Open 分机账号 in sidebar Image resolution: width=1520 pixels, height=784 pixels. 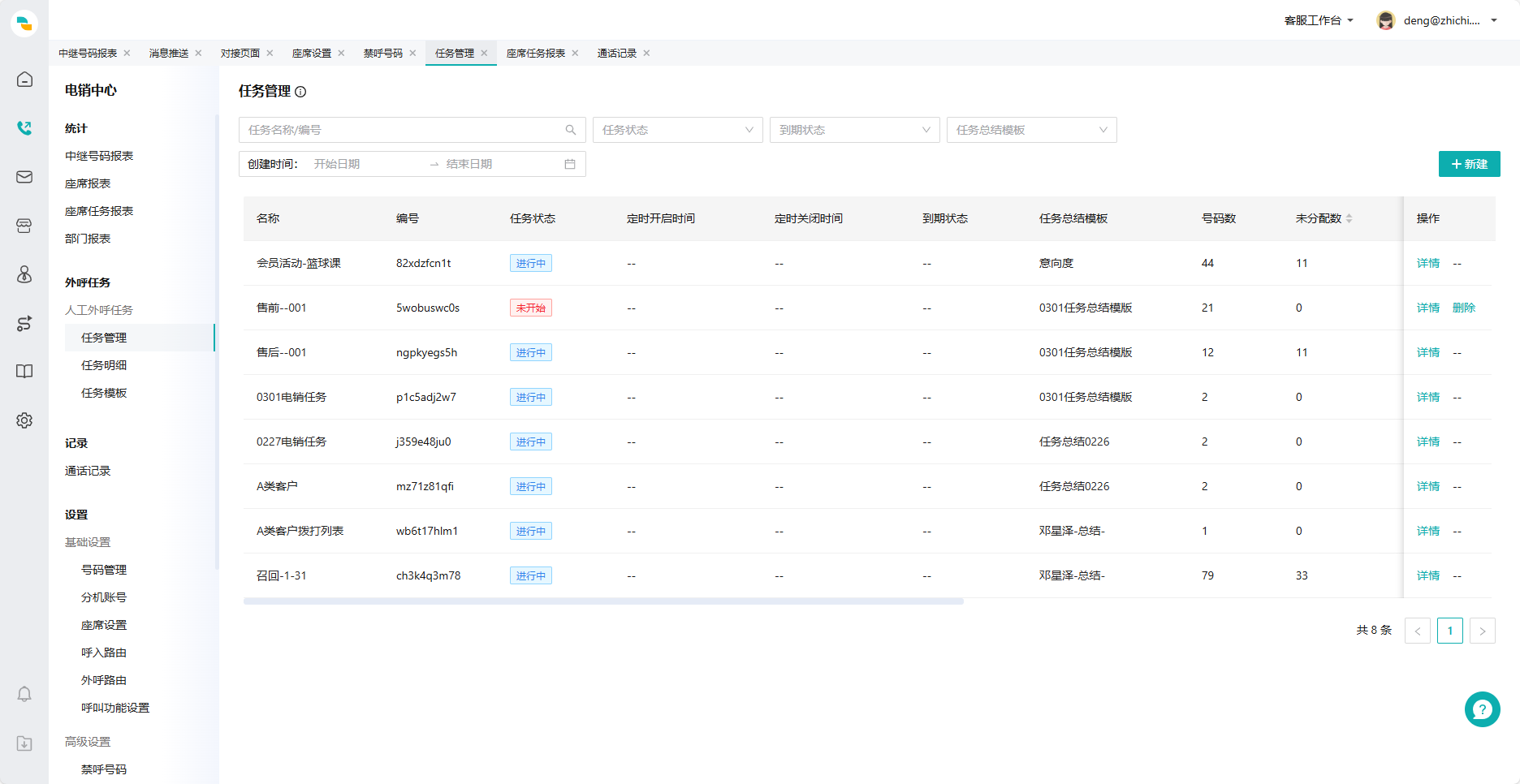(x=104, y=597)
